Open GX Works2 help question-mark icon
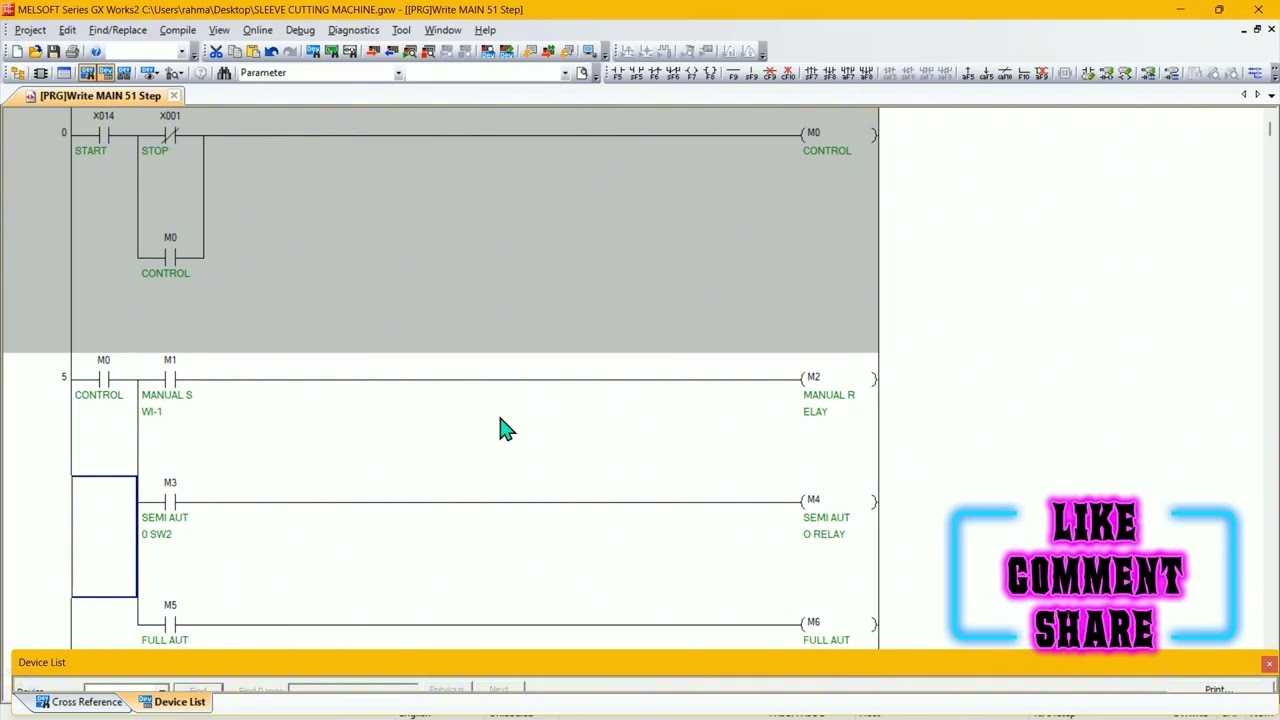The width and height of the screenshot is (1280, 720). [96, 51]
